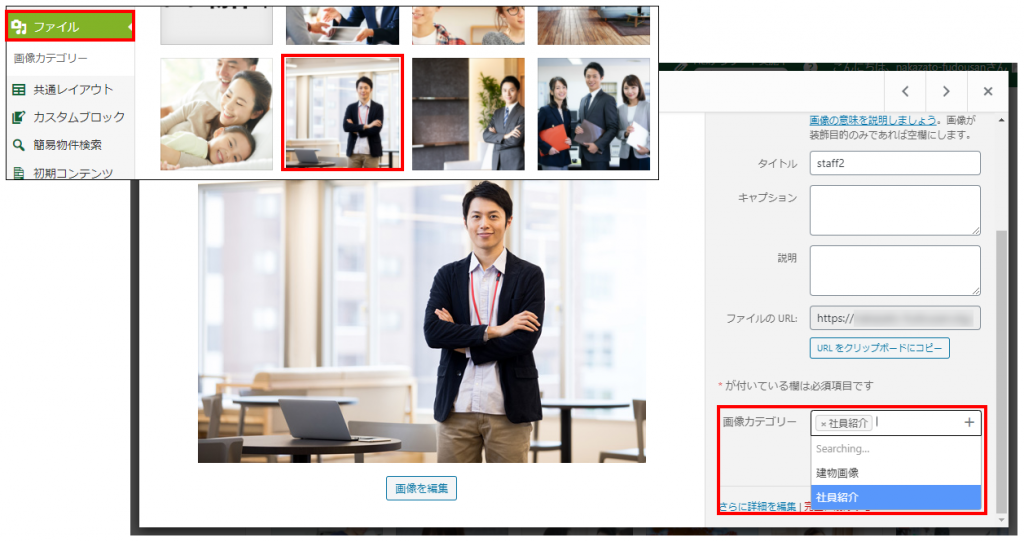1024x542 pixels.
Task: Go to previous image with left chevron
Action: (x=903, y=91)
